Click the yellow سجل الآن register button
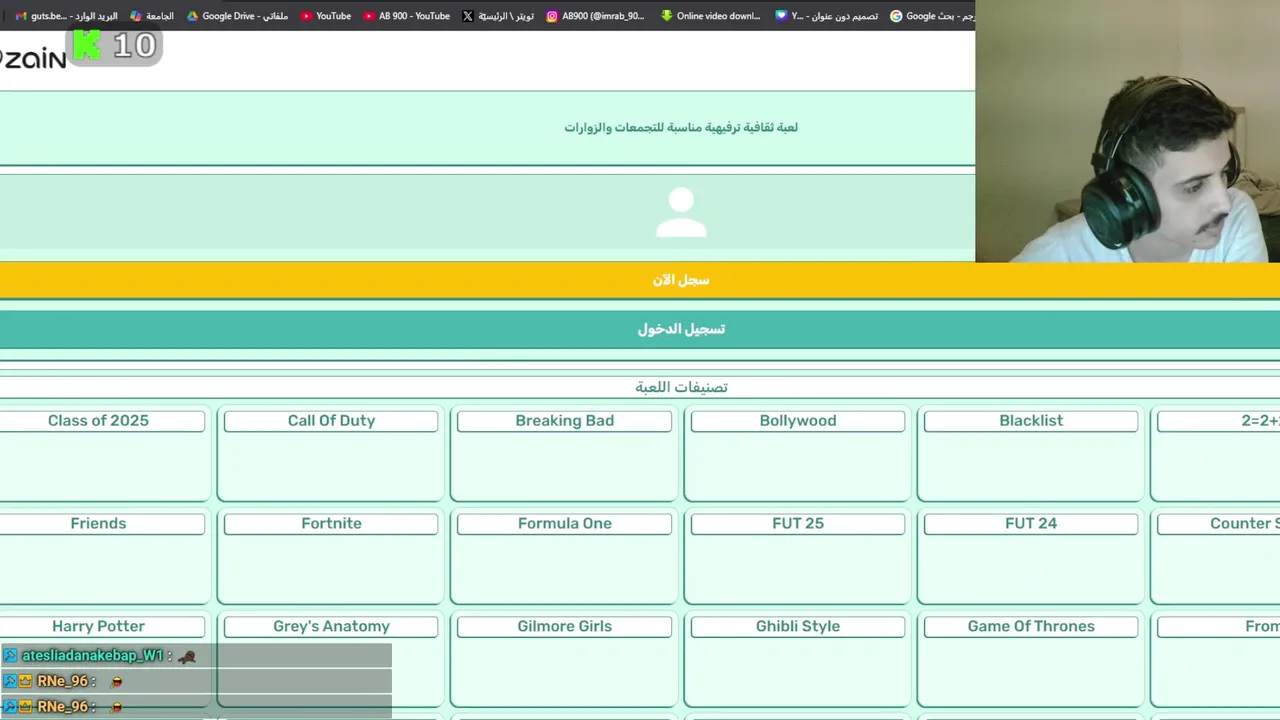 [x=640, y=280]
